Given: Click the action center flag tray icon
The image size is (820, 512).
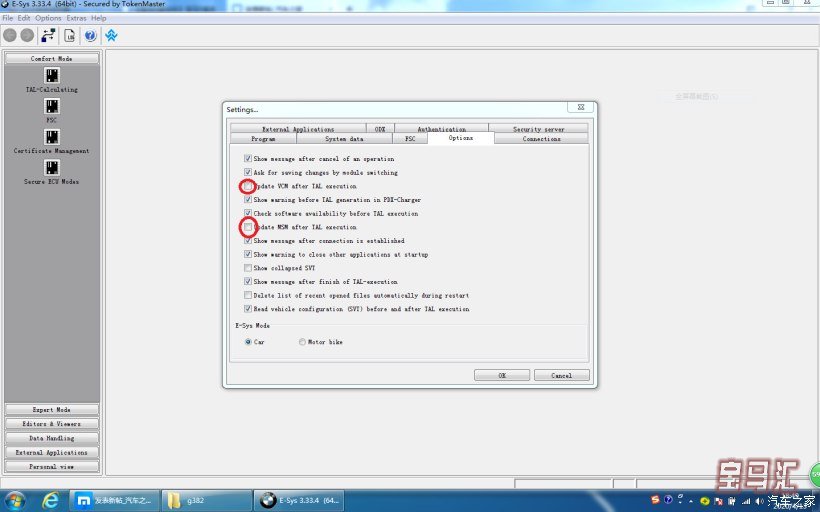Looking at the screenshot, I should (719, 501).
